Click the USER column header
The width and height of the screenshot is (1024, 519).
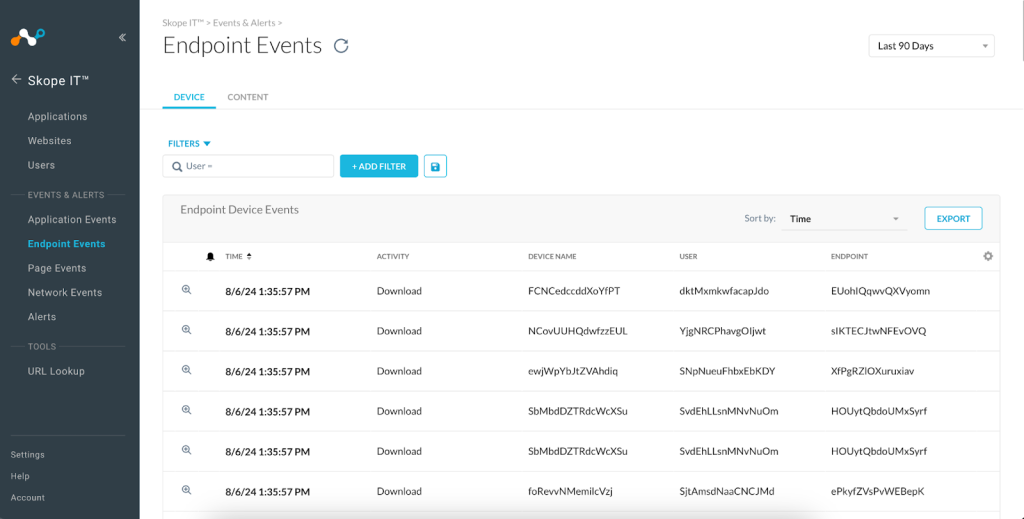tap(688, 257)
